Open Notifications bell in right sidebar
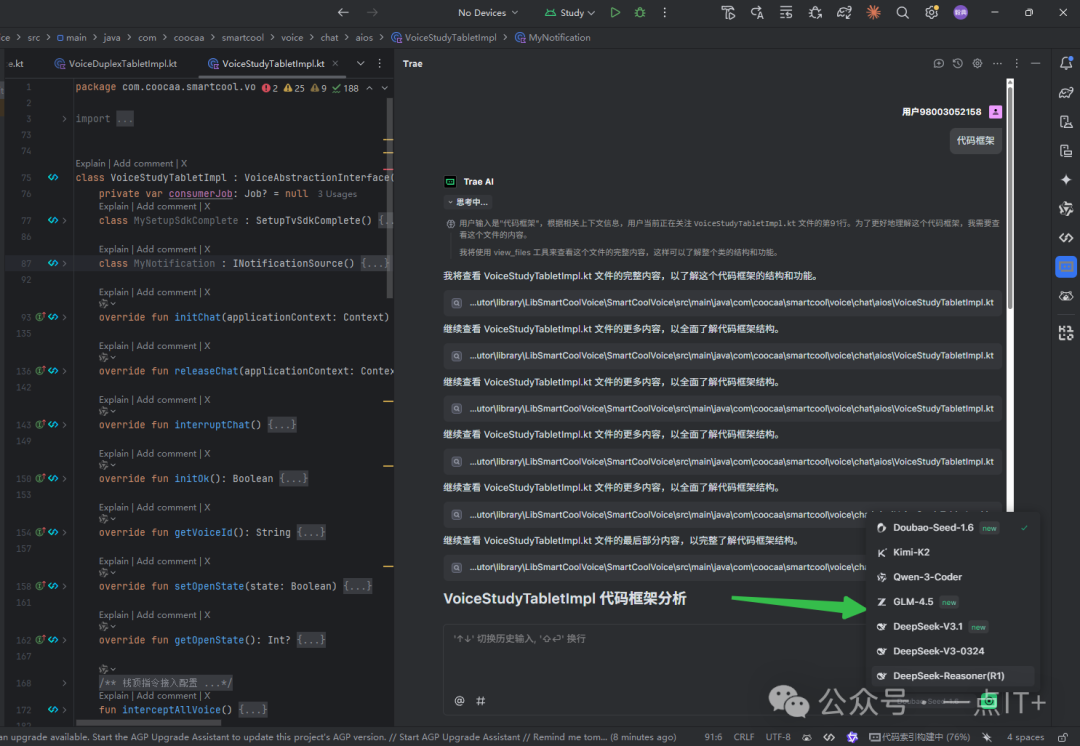This screenshot has height=746, width=1080. [1066, 63]
